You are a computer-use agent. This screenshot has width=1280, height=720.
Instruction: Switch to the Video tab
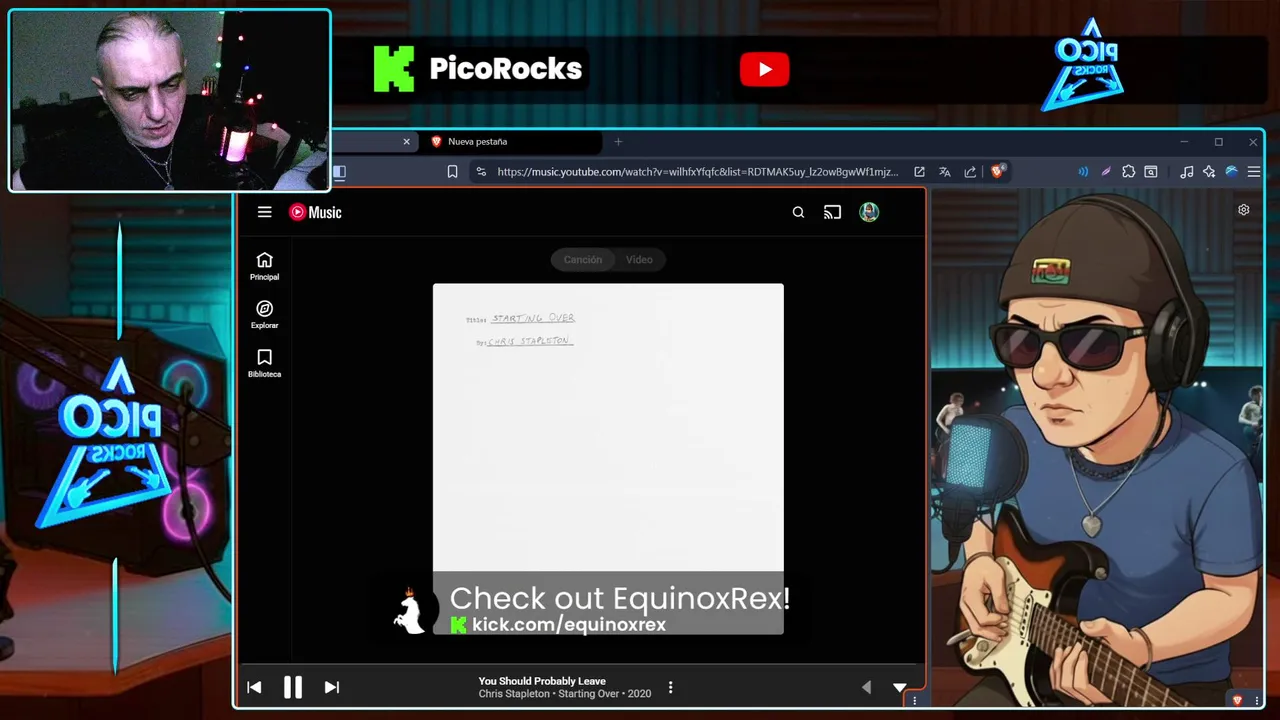[x=639, y=260]
